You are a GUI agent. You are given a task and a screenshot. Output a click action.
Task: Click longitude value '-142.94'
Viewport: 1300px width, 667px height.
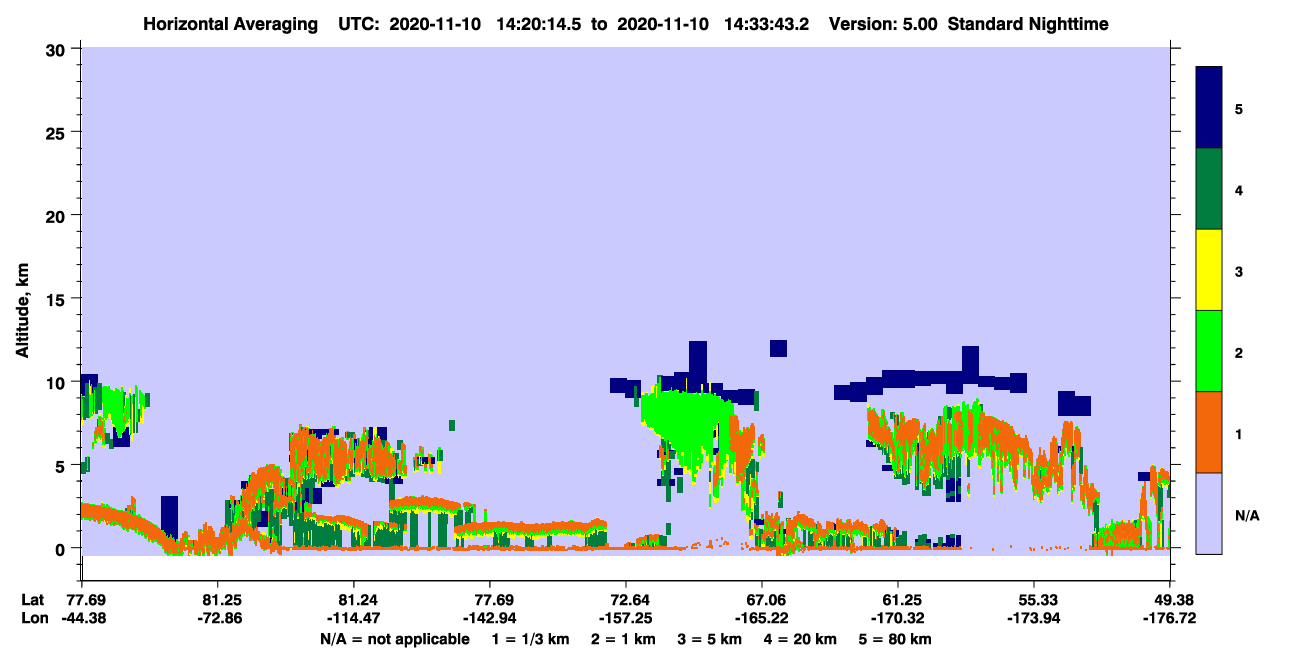[x=490, y=617]
